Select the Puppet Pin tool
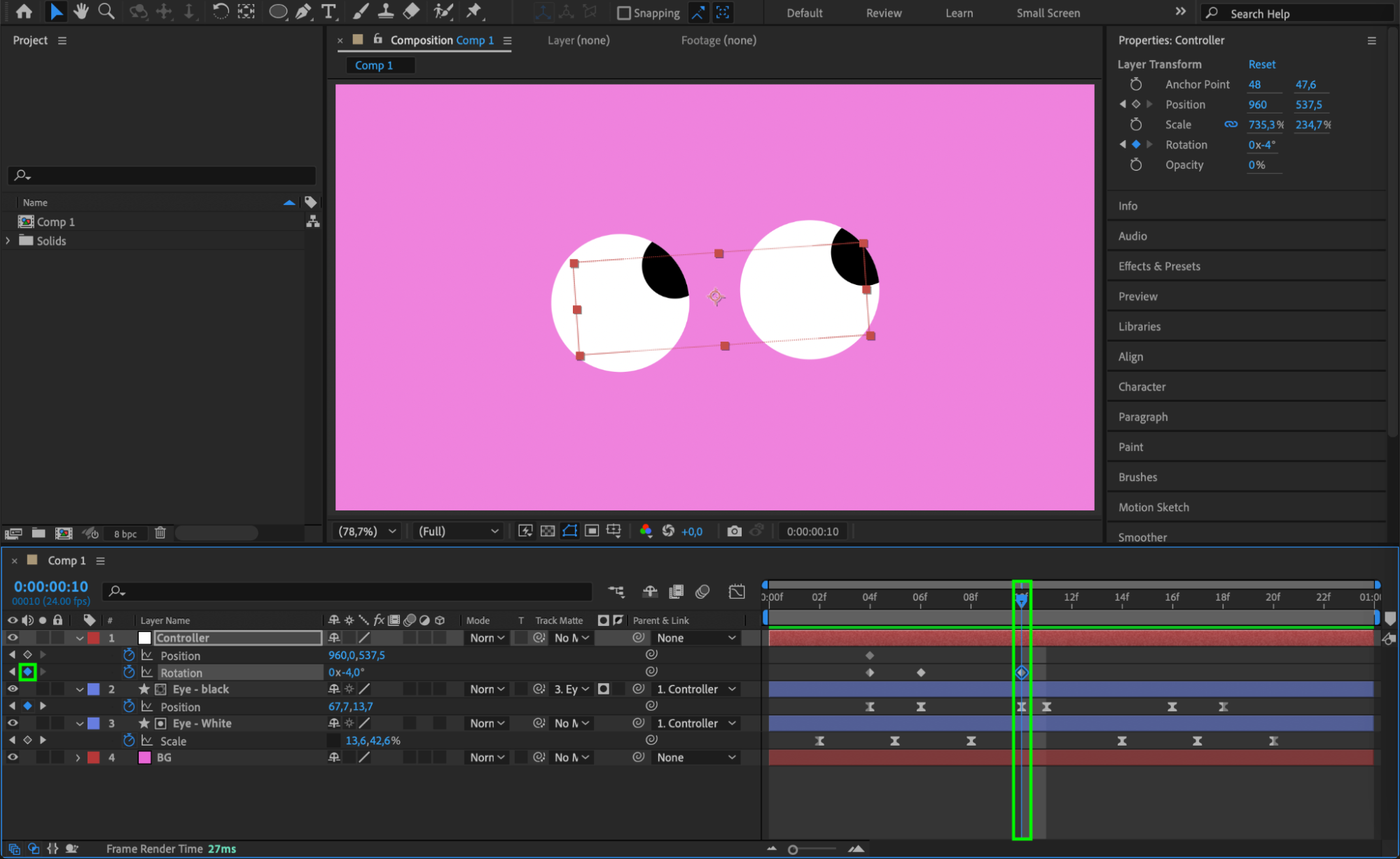 (x=474, y=11)
